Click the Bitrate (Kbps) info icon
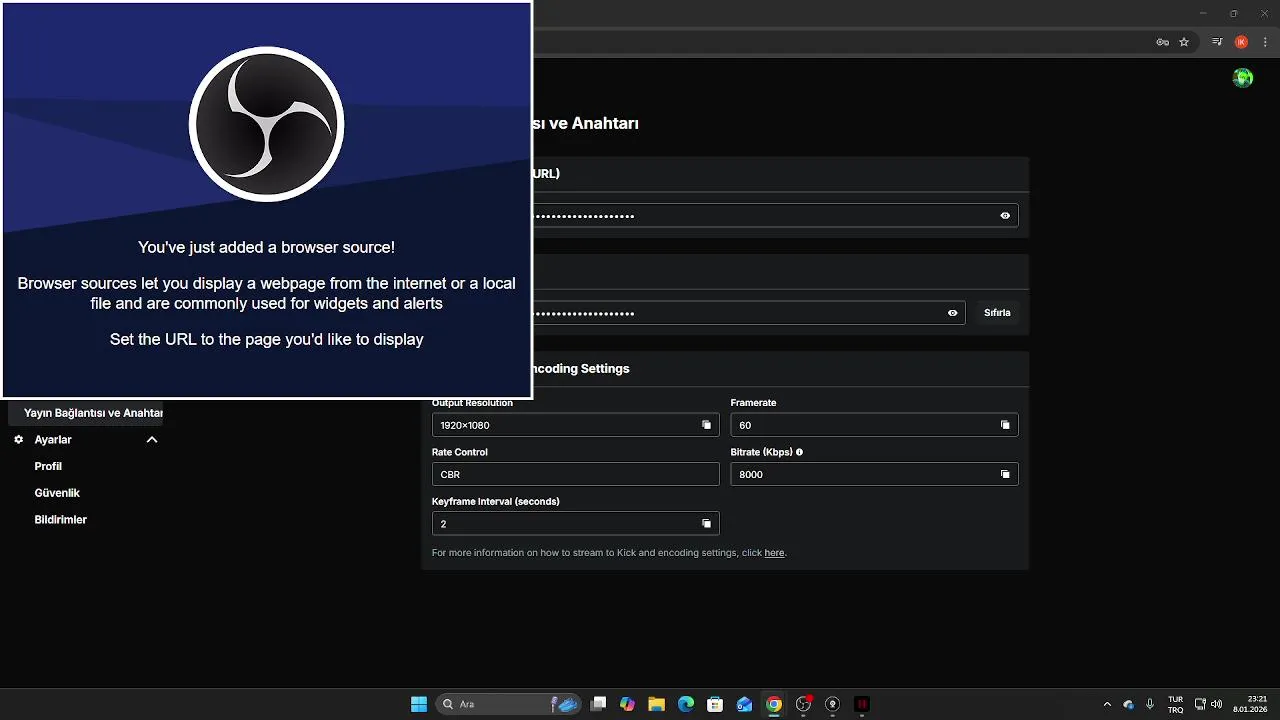1280x720 pixels. coord(799,452)
